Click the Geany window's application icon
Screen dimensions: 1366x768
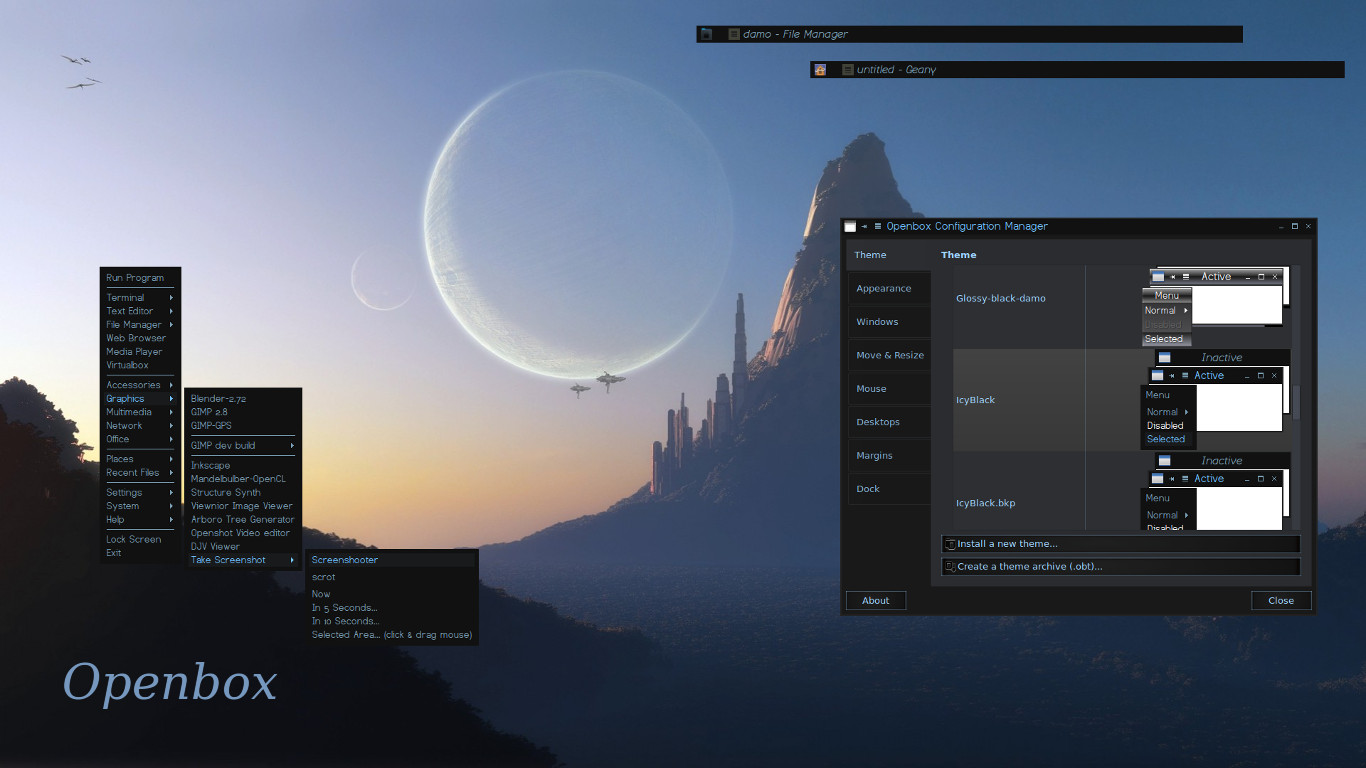point(820,70)
